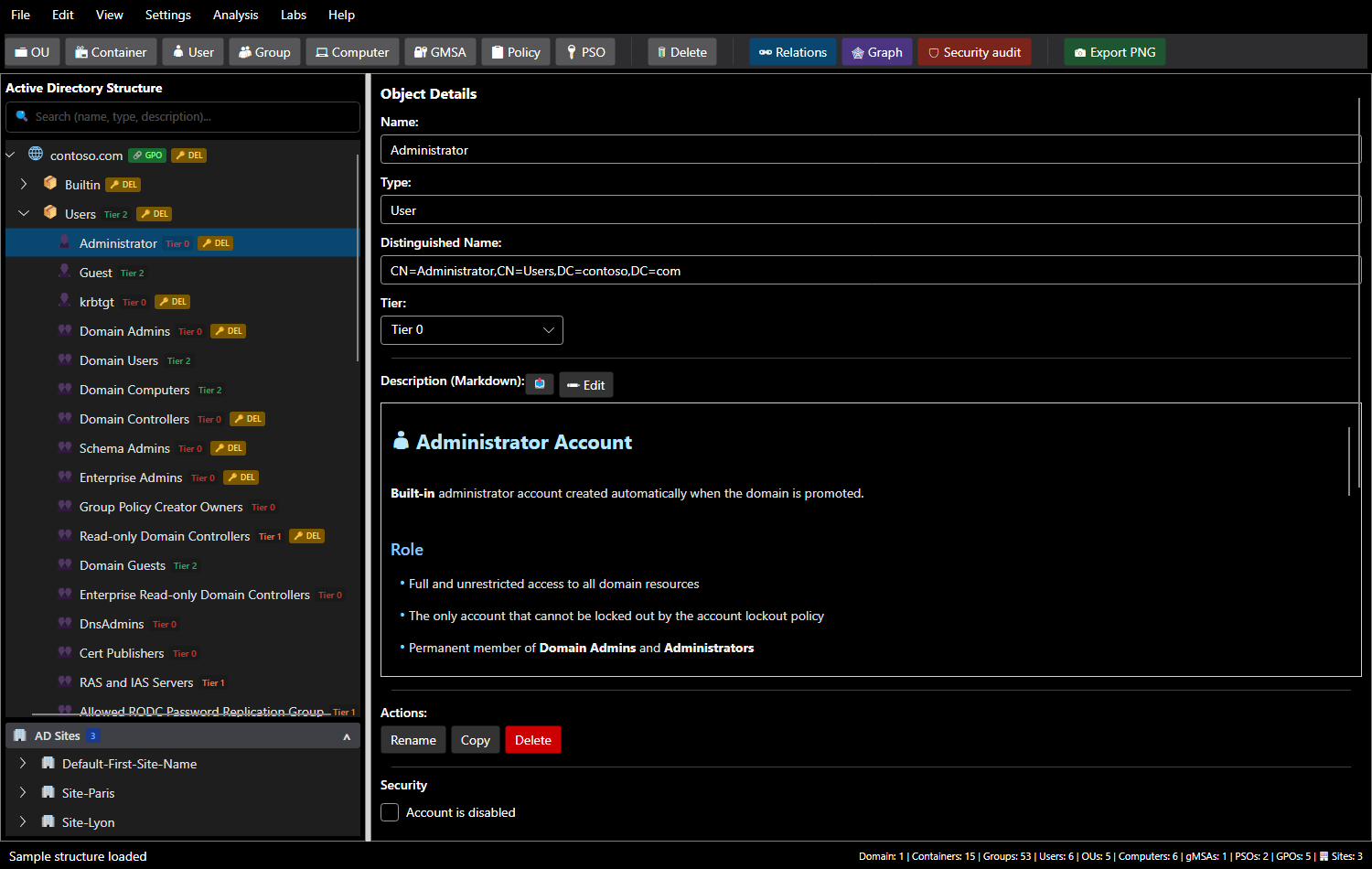The image size is (1372, 869).
Task: Add a Computer object
Action: [352, 52]
